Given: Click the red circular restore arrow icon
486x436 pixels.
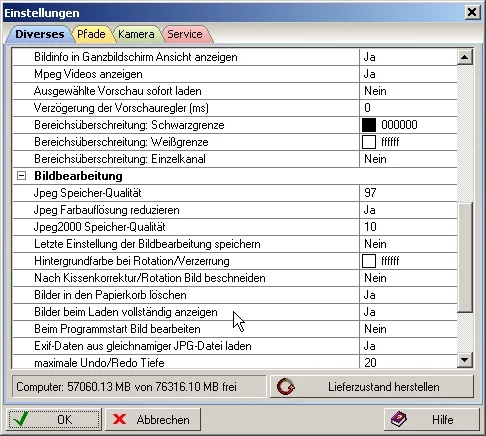Looking at the screenshot, I should [286, 387].
